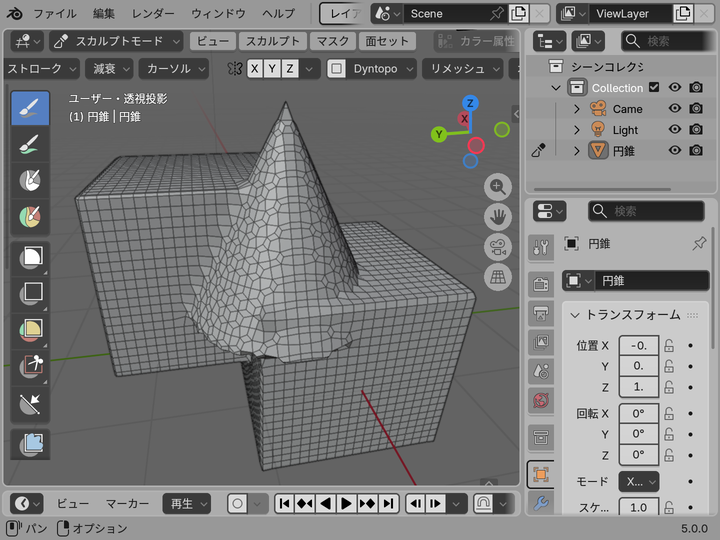Screen dimensions: 720x540
Task: Click 位置 X value field
Action: 639,345
